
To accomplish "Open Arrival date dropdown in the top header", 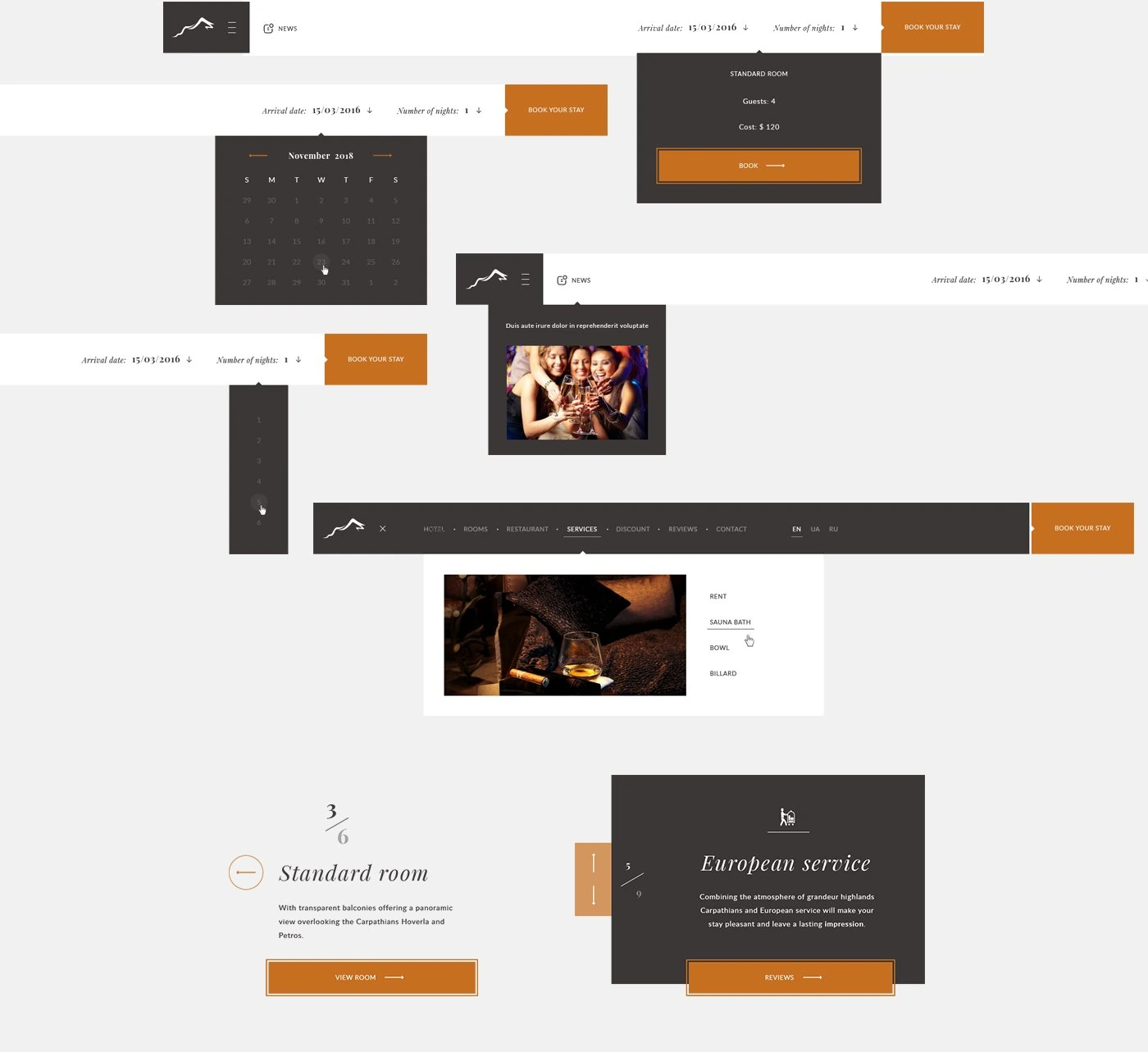I will click(694, 28).
